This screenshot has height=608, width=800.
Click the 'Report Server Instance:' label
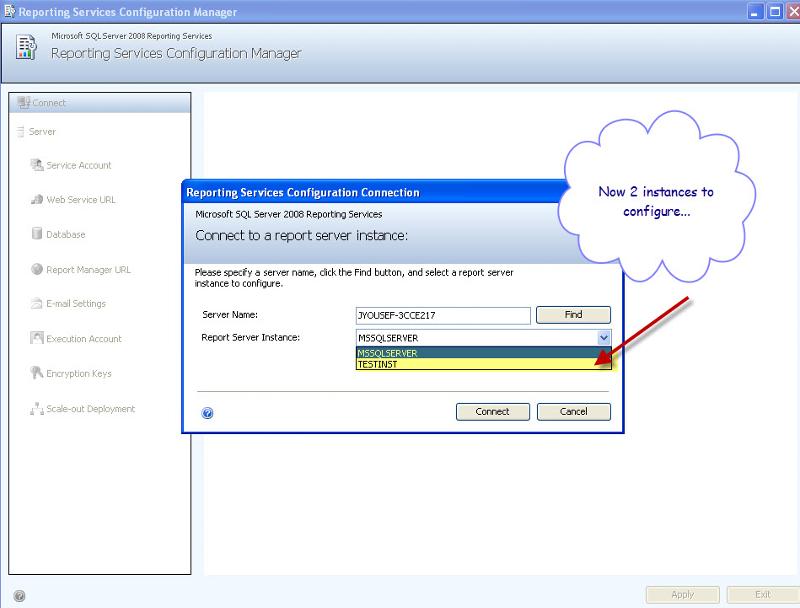pyautogui.click(x=251, y=338)
